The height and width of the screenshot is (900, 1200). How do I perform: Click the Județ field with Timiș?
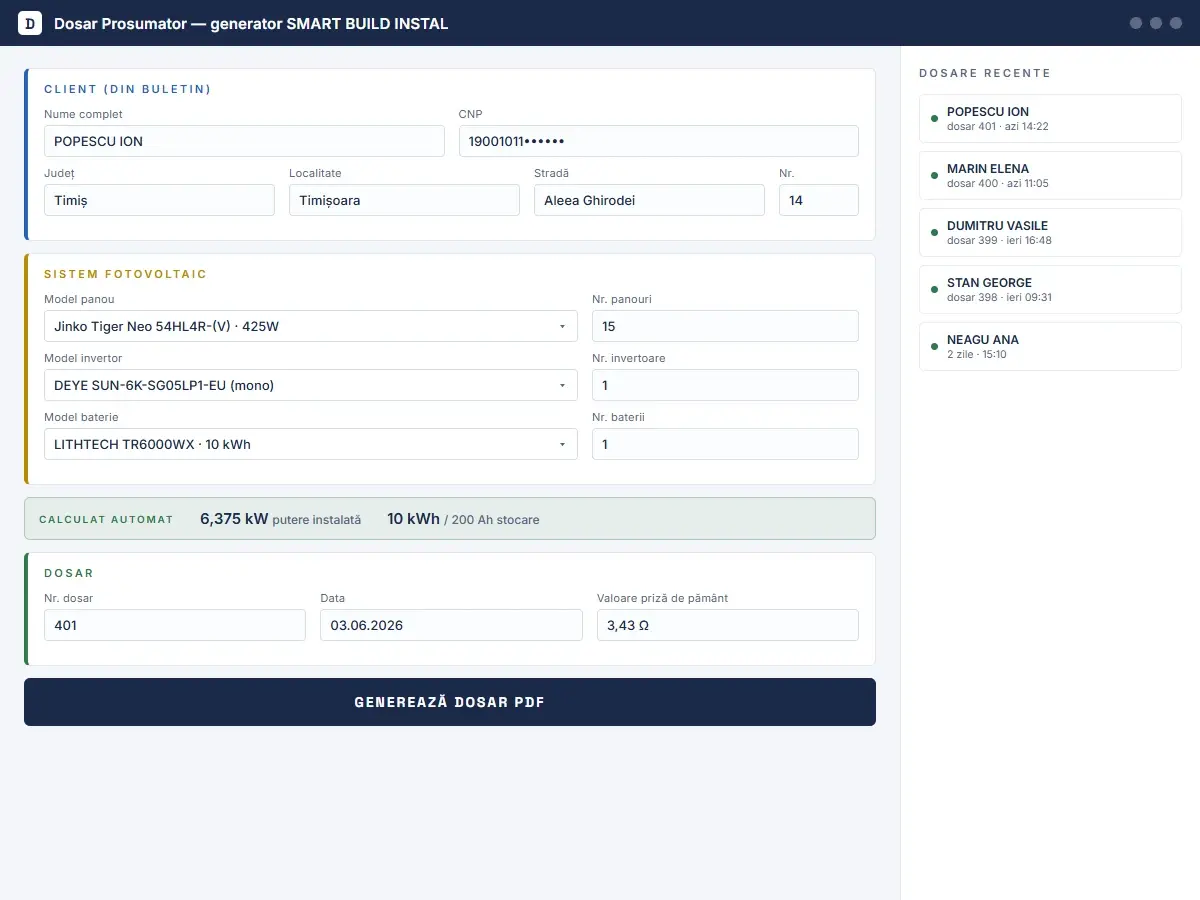tap(159, 200)
